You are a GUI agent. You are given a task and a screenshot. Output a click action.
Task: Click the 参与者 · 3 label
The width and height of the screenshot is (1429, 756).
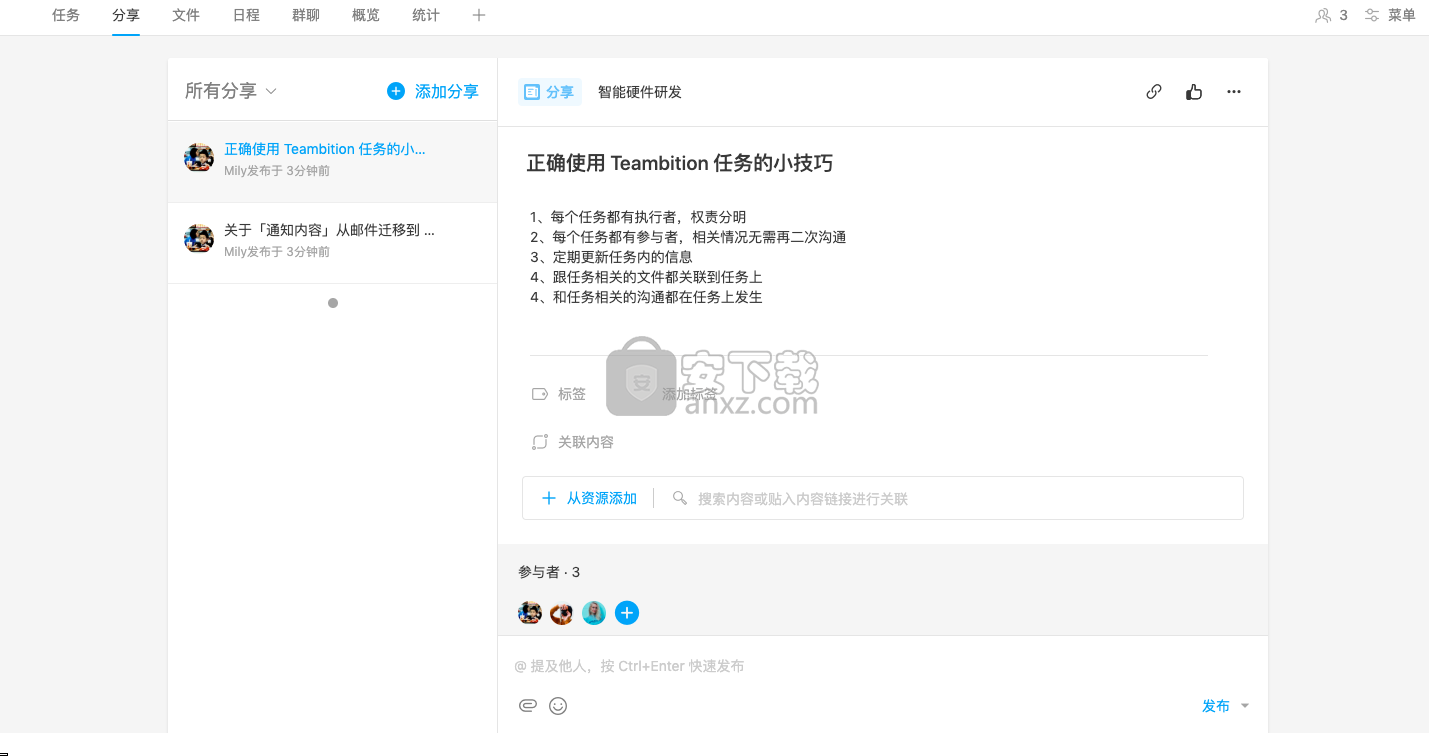(x=549, y=572)
